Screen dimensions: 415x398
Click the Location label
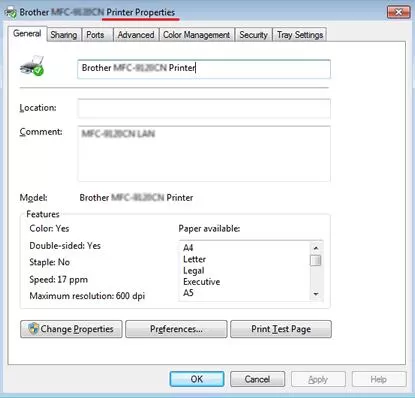(x=38, y=108)
